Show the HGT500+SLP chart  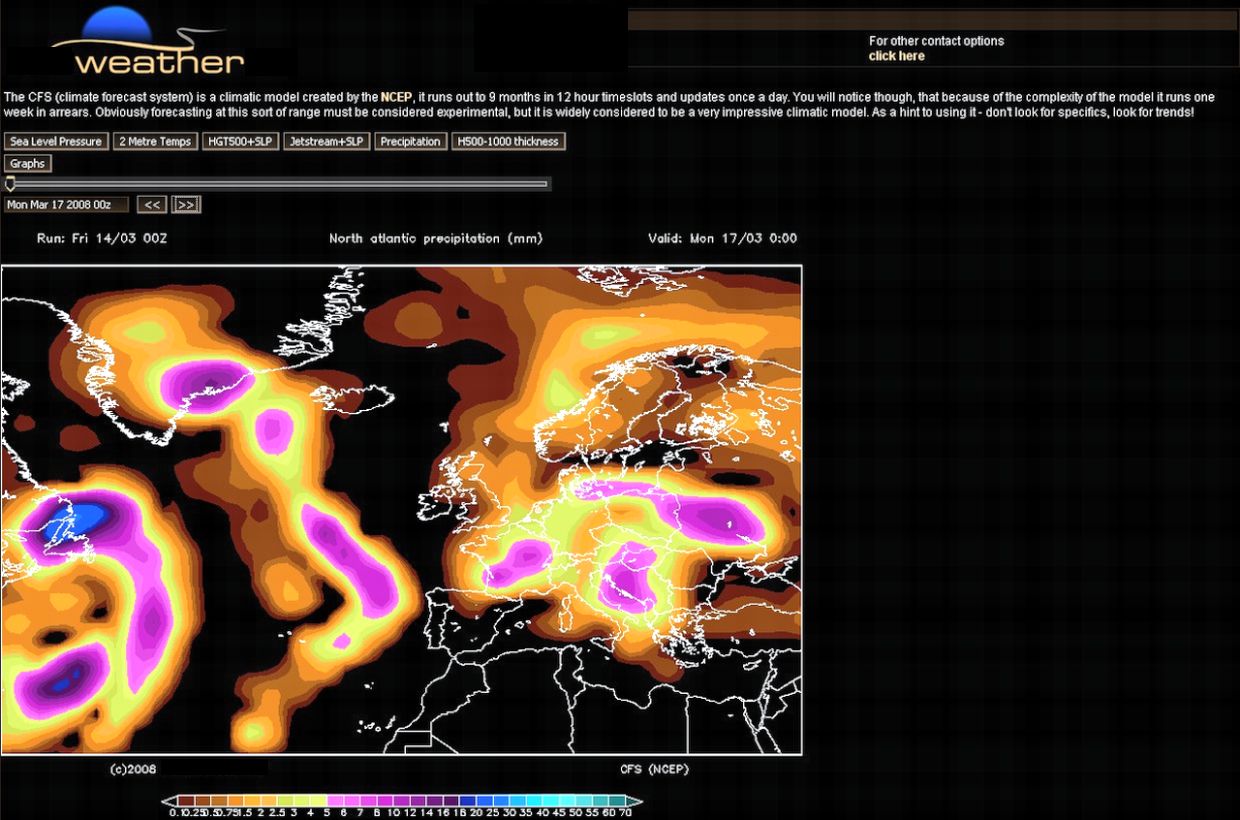[x=240, y=141]
